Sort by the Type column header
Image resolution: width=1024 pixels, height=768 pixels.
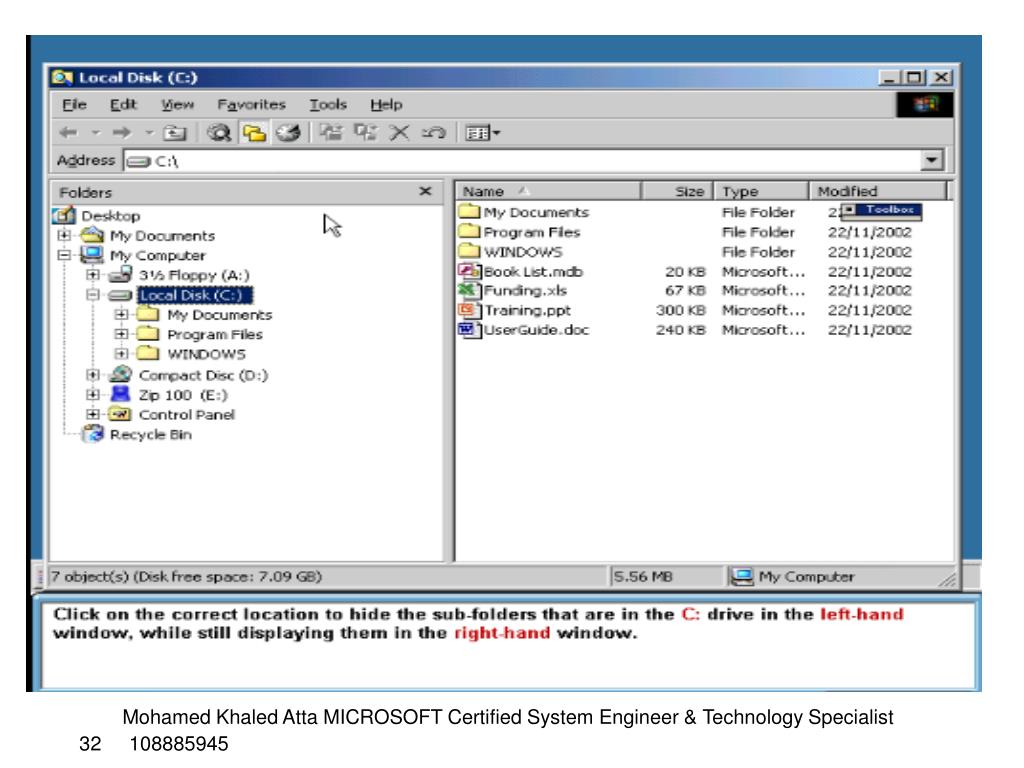point(761,191)
